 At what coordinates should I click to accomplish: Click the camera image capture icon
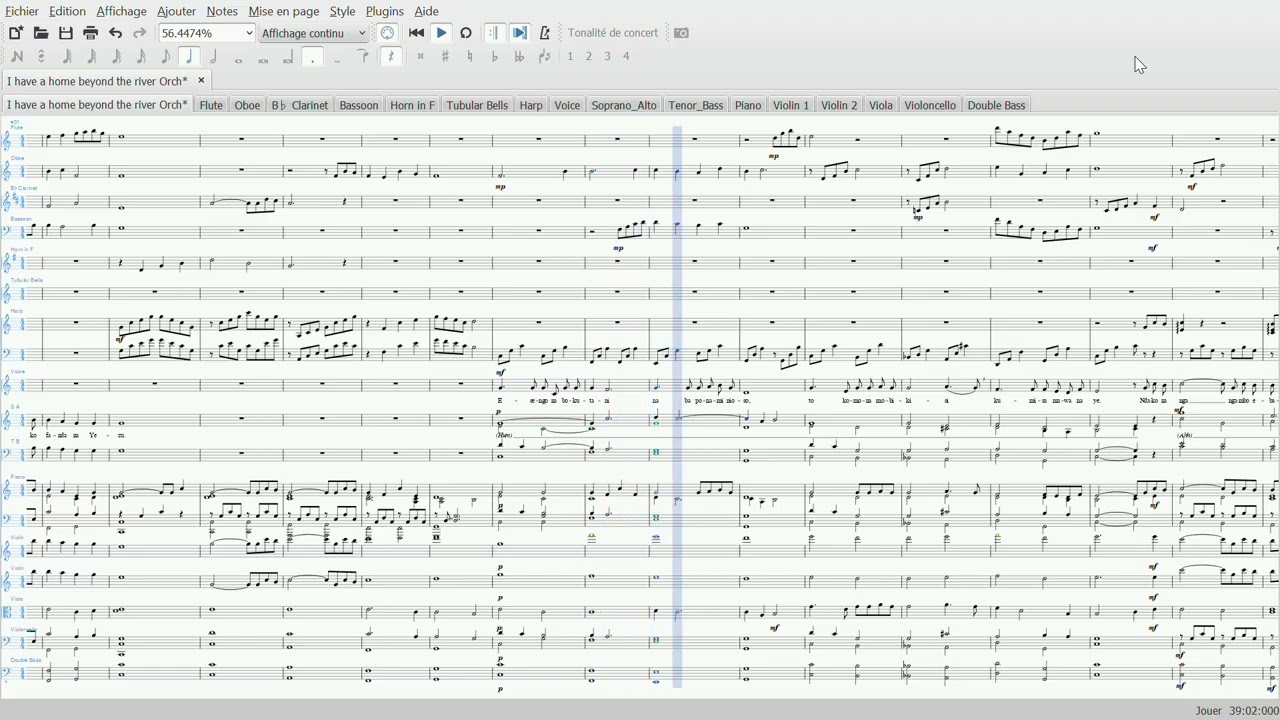(x=682, y=33)
